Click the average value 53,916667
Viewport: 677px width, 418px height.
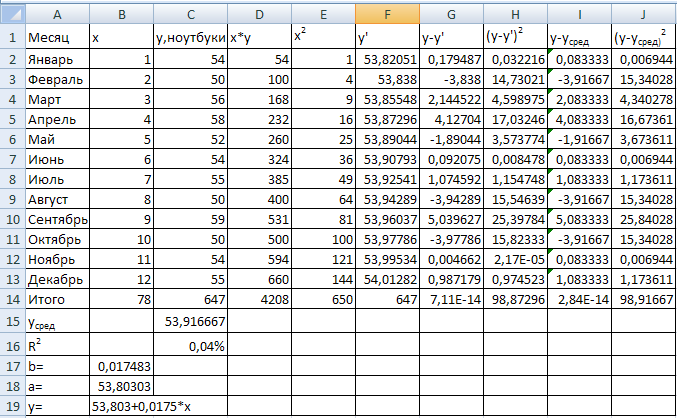click(x=190, y=321)
